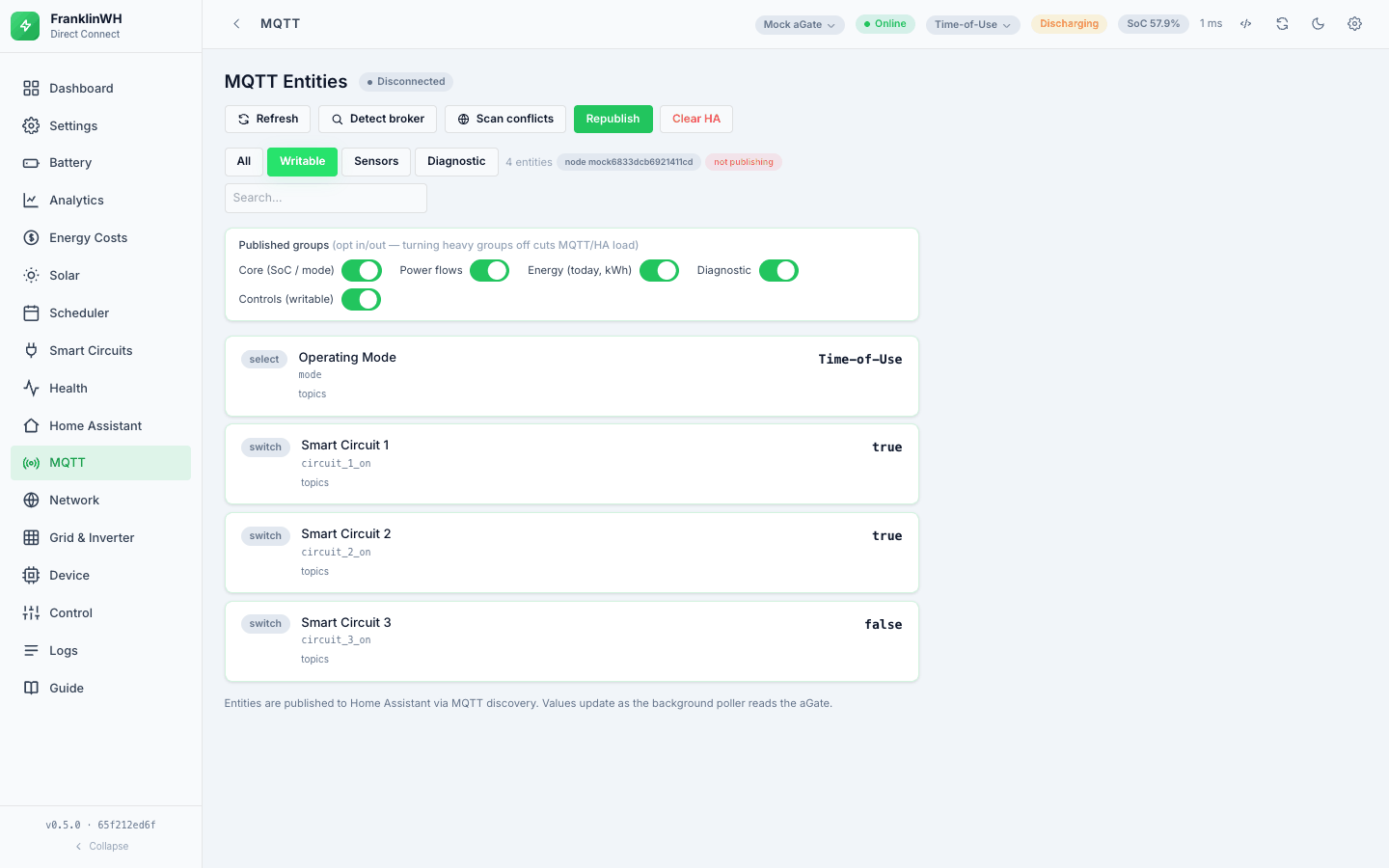Open the Time-of-Use mode dropdown in header

click(x=972, y=24)
